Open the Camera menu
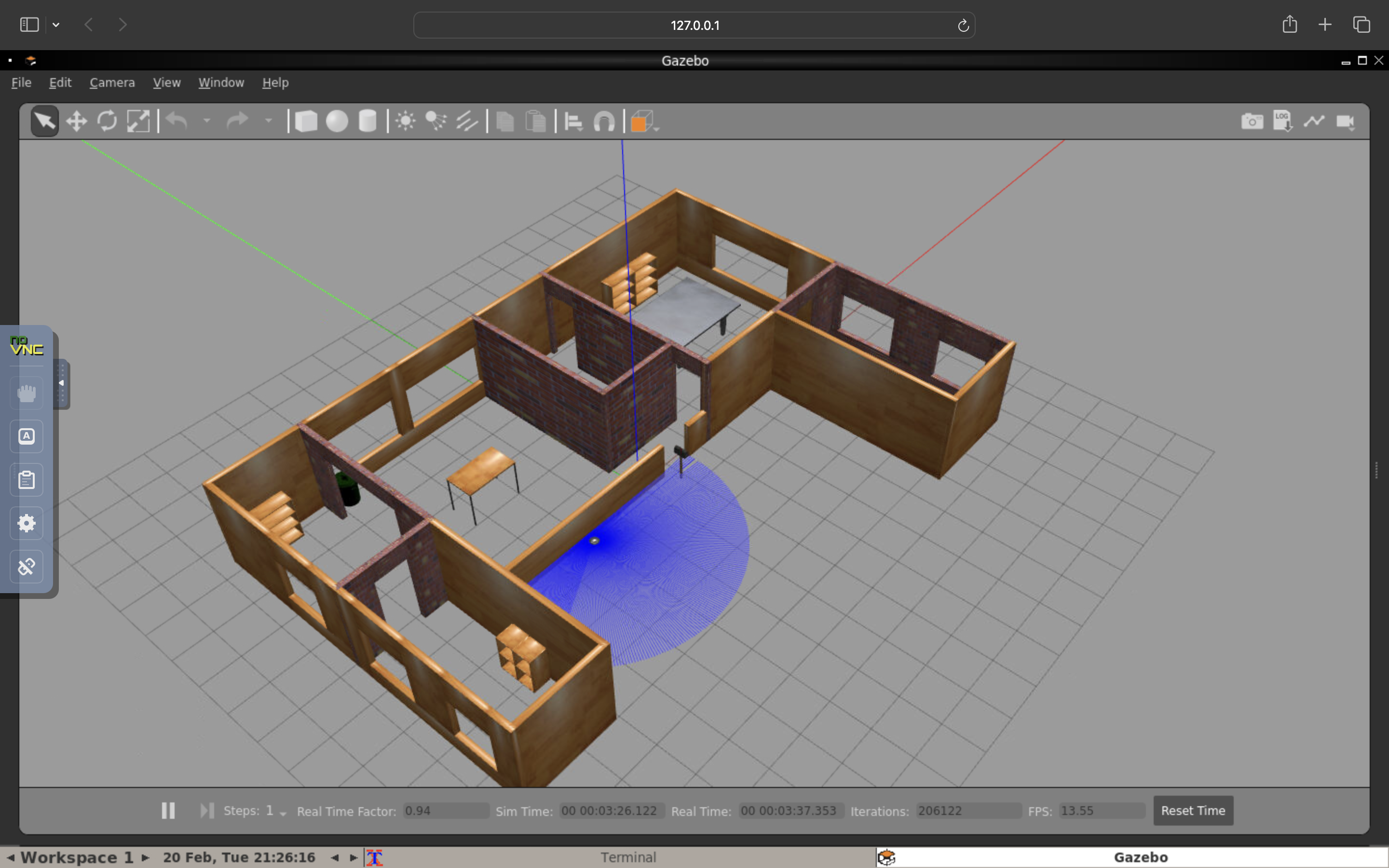 [112, 82]
